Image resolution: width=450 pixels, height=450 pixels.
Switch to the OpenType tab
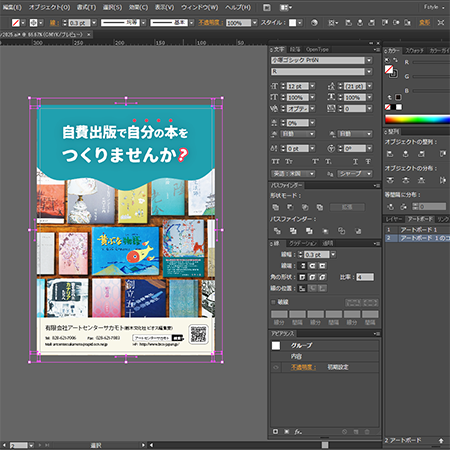coord(317,50)
